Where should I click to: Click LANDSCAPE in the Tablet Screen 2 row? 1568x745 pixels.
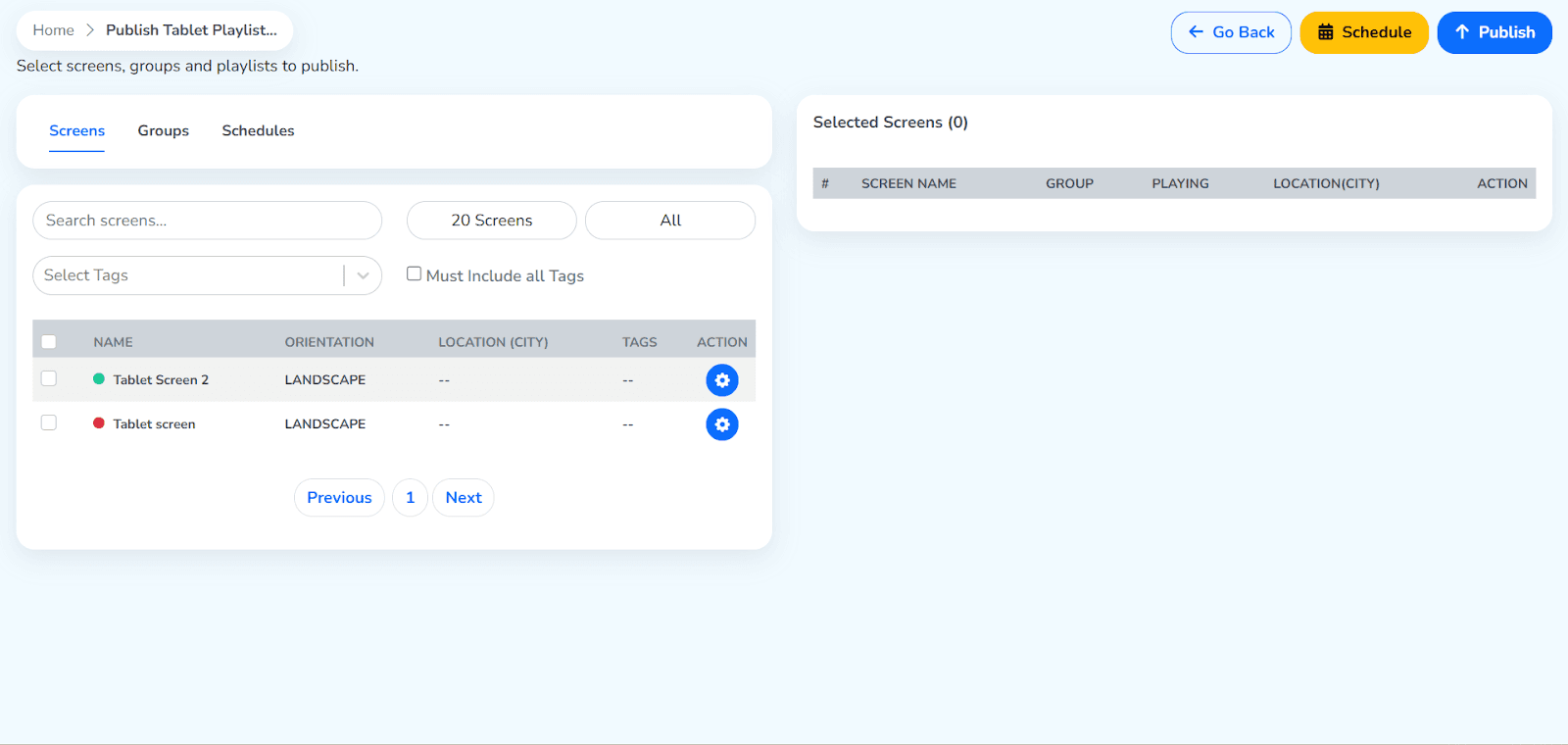click(325, 379)
